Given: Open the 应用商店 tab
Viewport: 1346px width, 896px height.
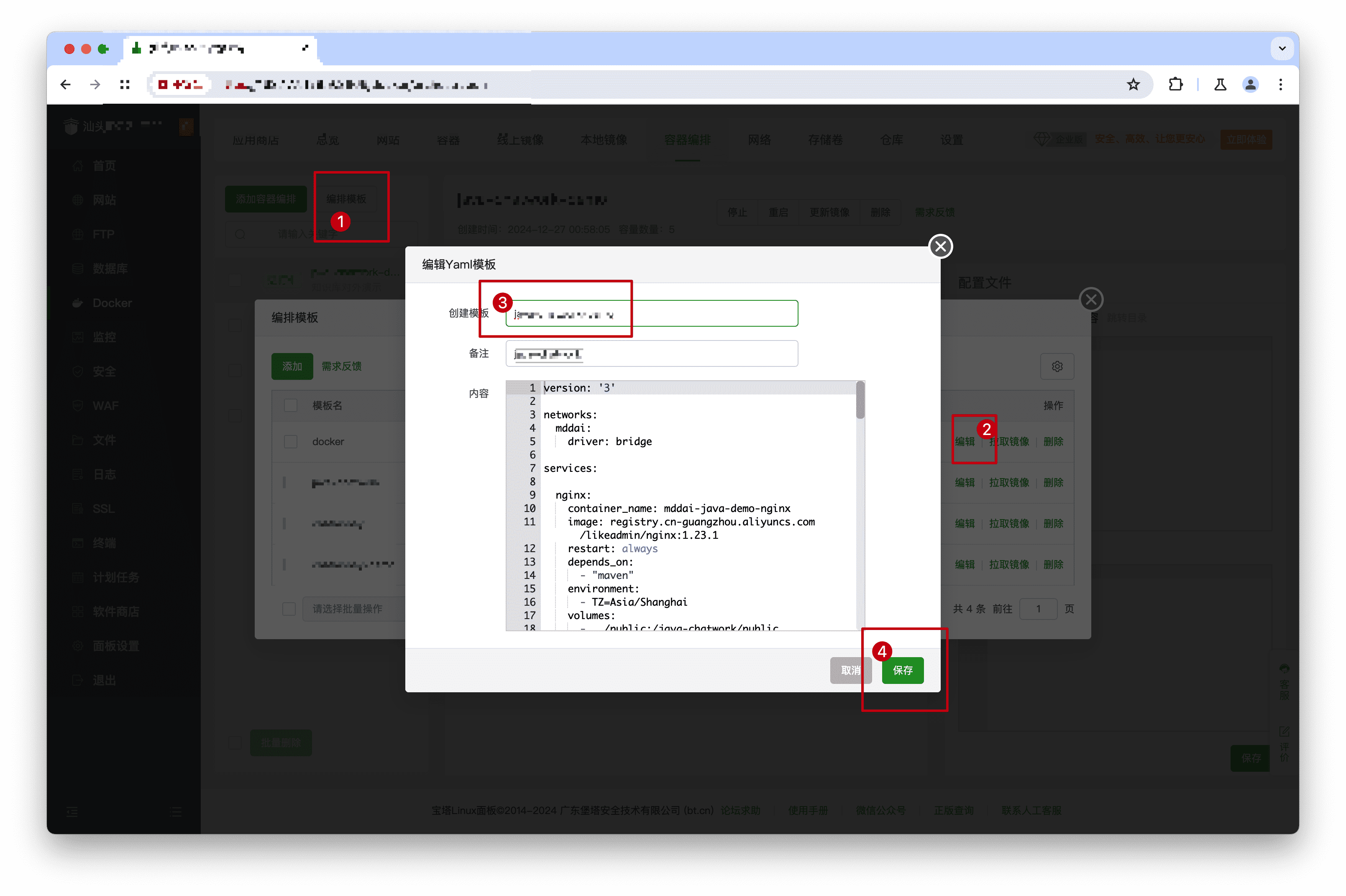Looking at the screenshot, I should (256, 140).
